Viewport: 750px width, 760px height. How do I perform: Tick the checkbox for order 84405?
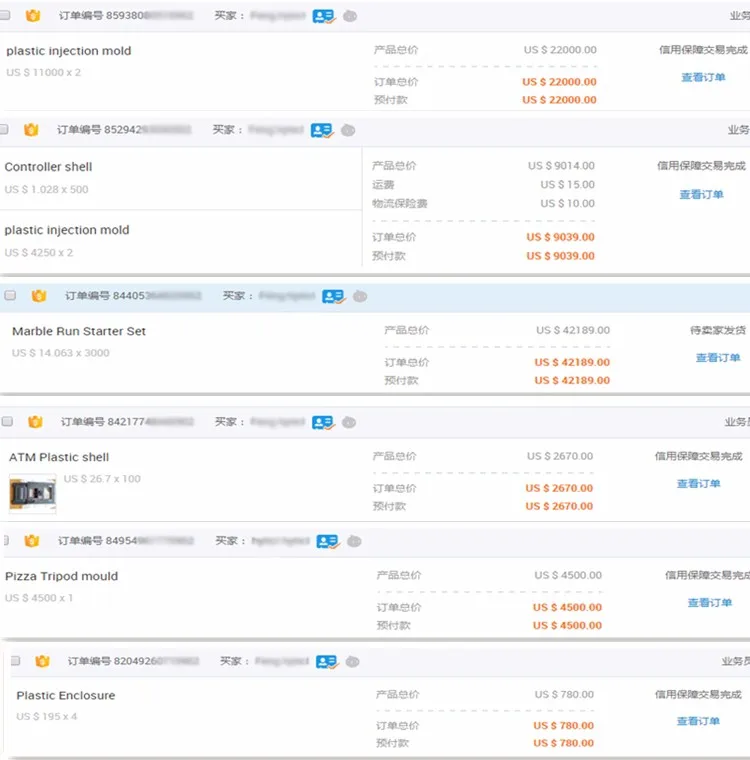coord(10,295)
